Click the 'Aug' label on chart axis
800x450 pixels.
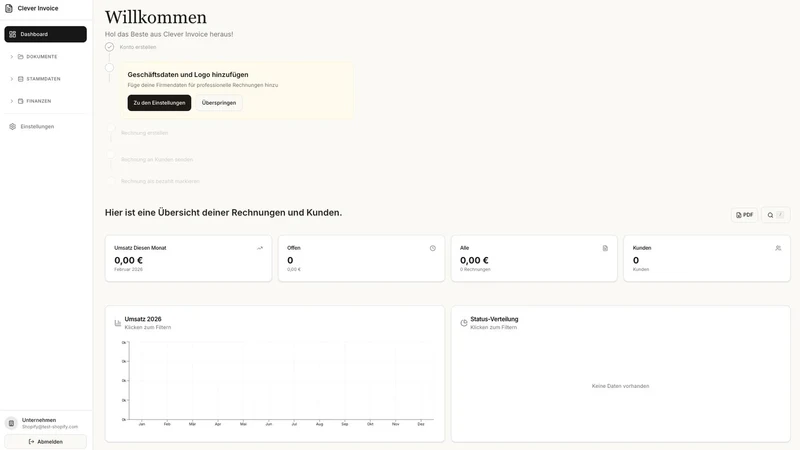click(x=319, y=424)
